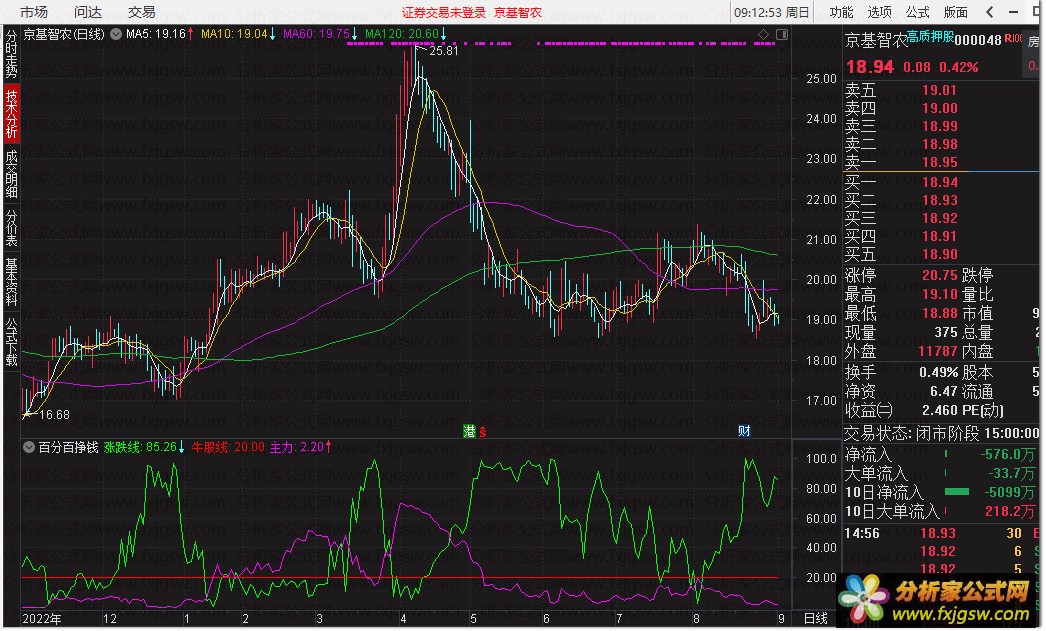Image resolution: width=1046 pixels, height=631 pixels.
Task: Open the 市场 menu
Action: (33, 12)
